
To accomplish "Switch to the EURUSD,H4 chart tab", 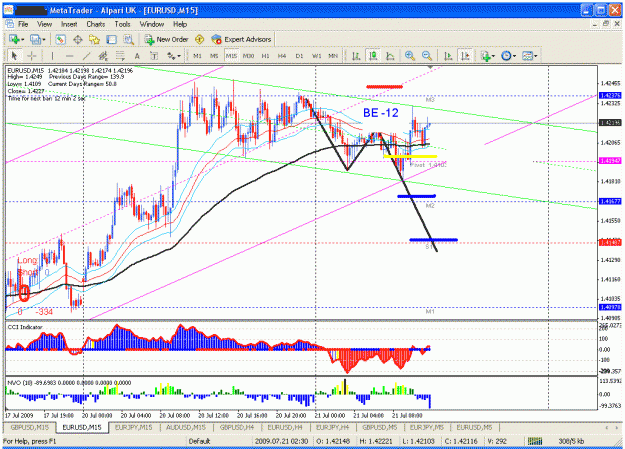I will point(285,427).
